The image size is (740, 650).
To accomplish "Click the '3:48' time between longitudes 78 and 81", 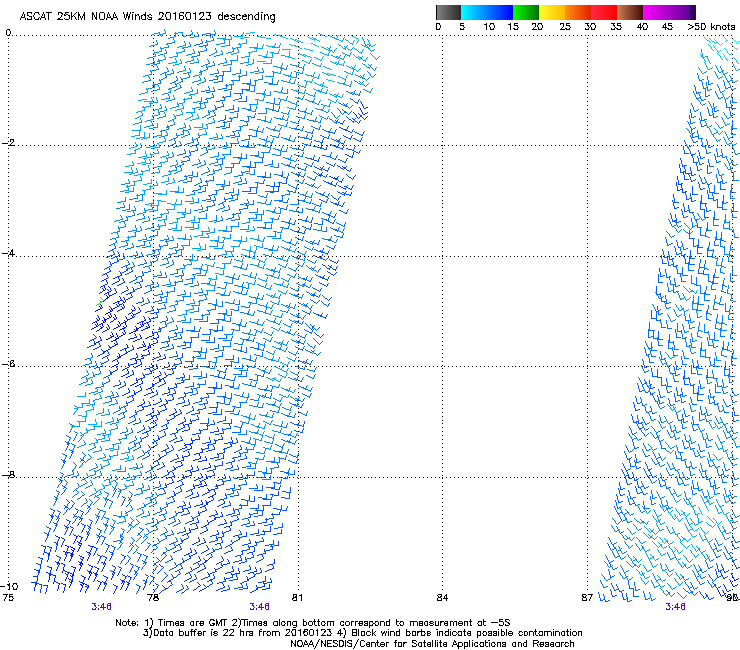I will (260, 607).
